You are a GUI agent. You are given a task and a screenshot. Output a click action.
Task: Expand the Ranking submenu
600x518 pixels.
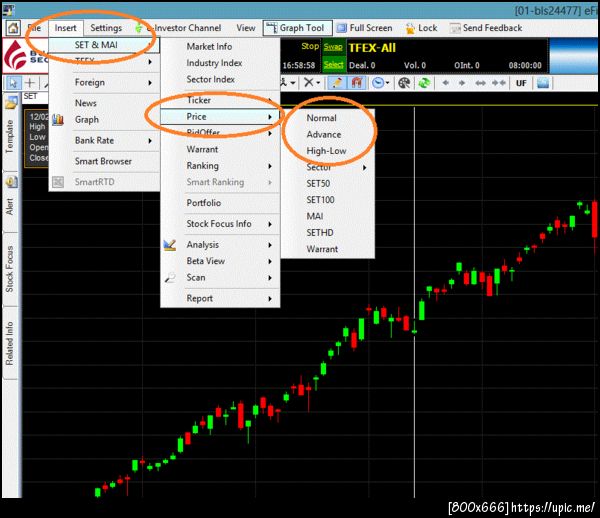[x=220, y=166]
